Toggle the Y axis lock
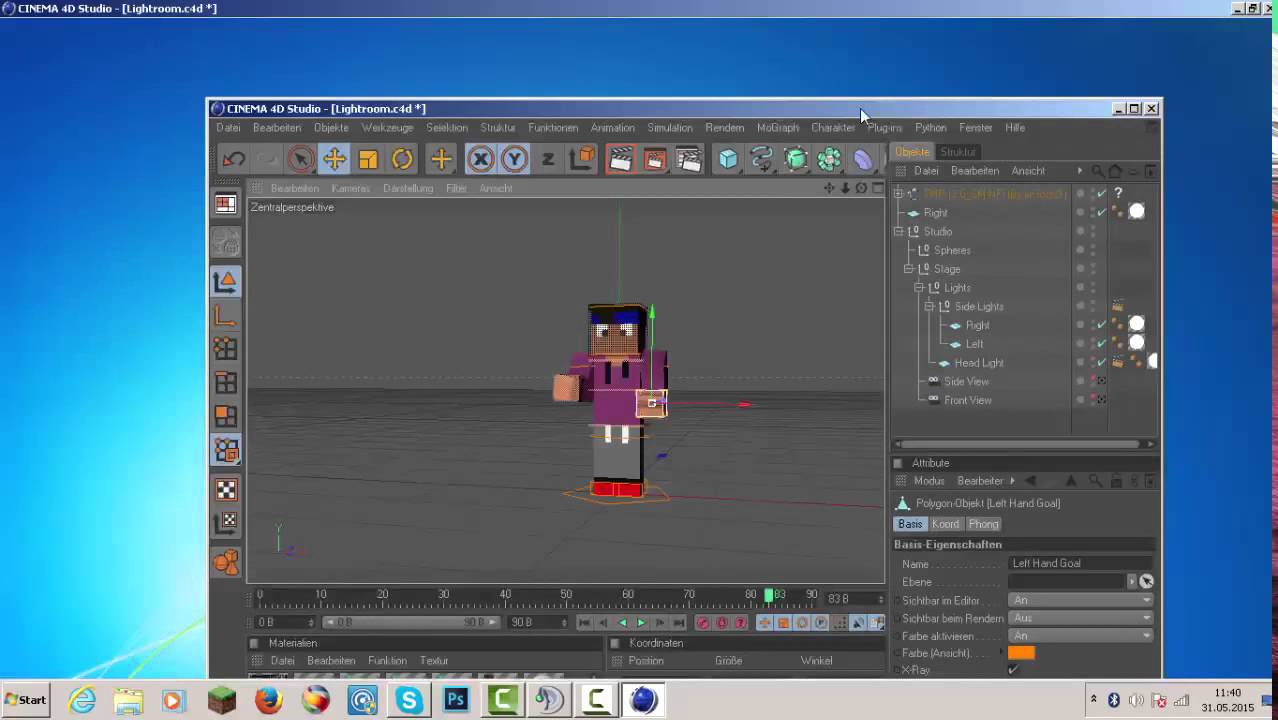The height and width of the screenshot is (720, 1278). pyautogui.click(x=514, y=159)
